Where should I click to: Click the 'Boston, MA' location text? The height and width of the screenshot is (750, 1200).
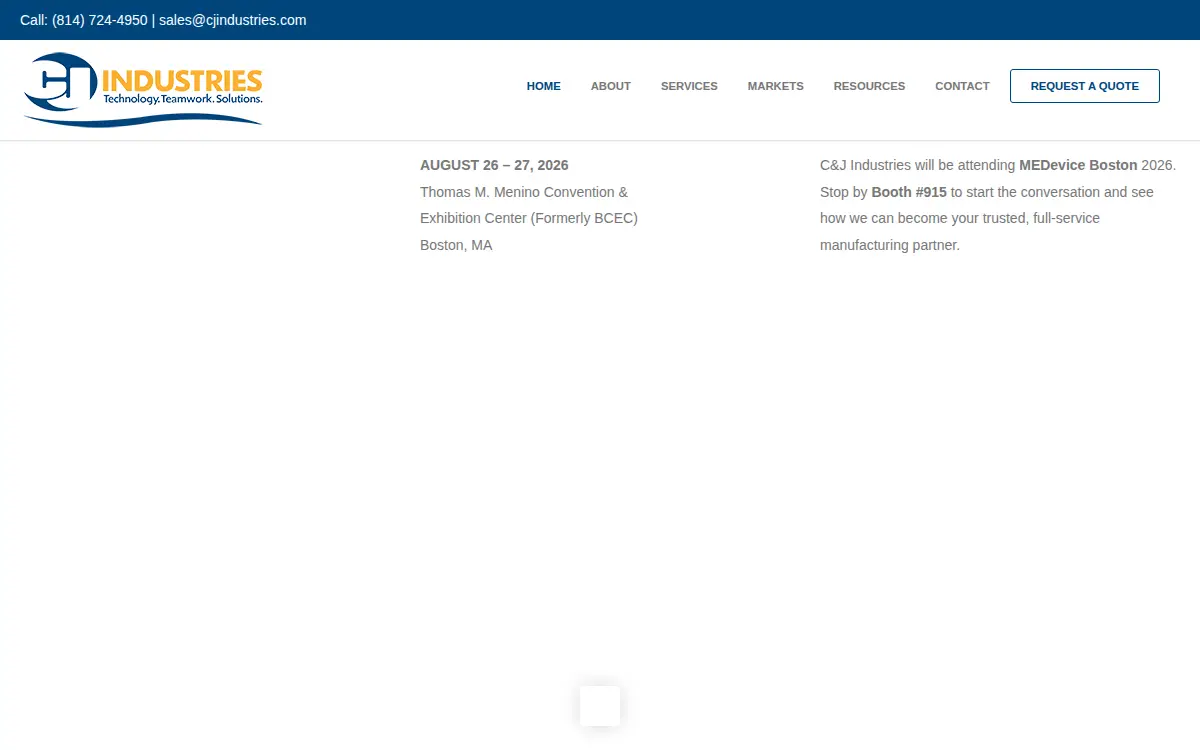pos(456,245)
